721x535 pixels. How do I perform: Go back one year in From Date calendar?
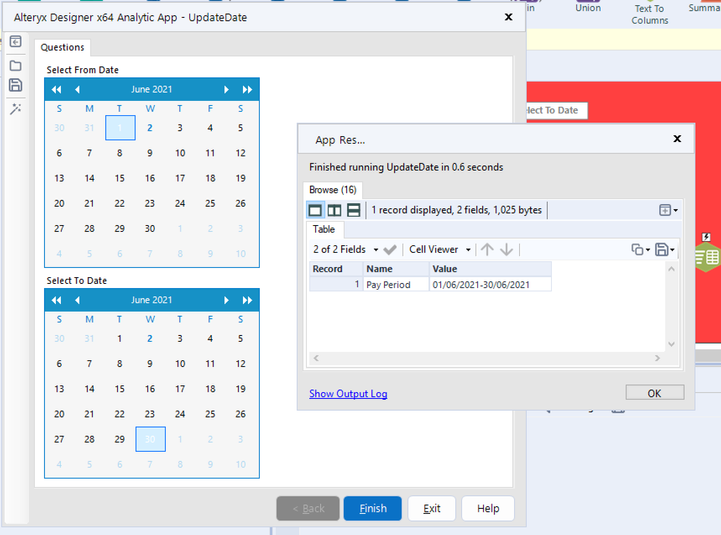coord(56,89)
